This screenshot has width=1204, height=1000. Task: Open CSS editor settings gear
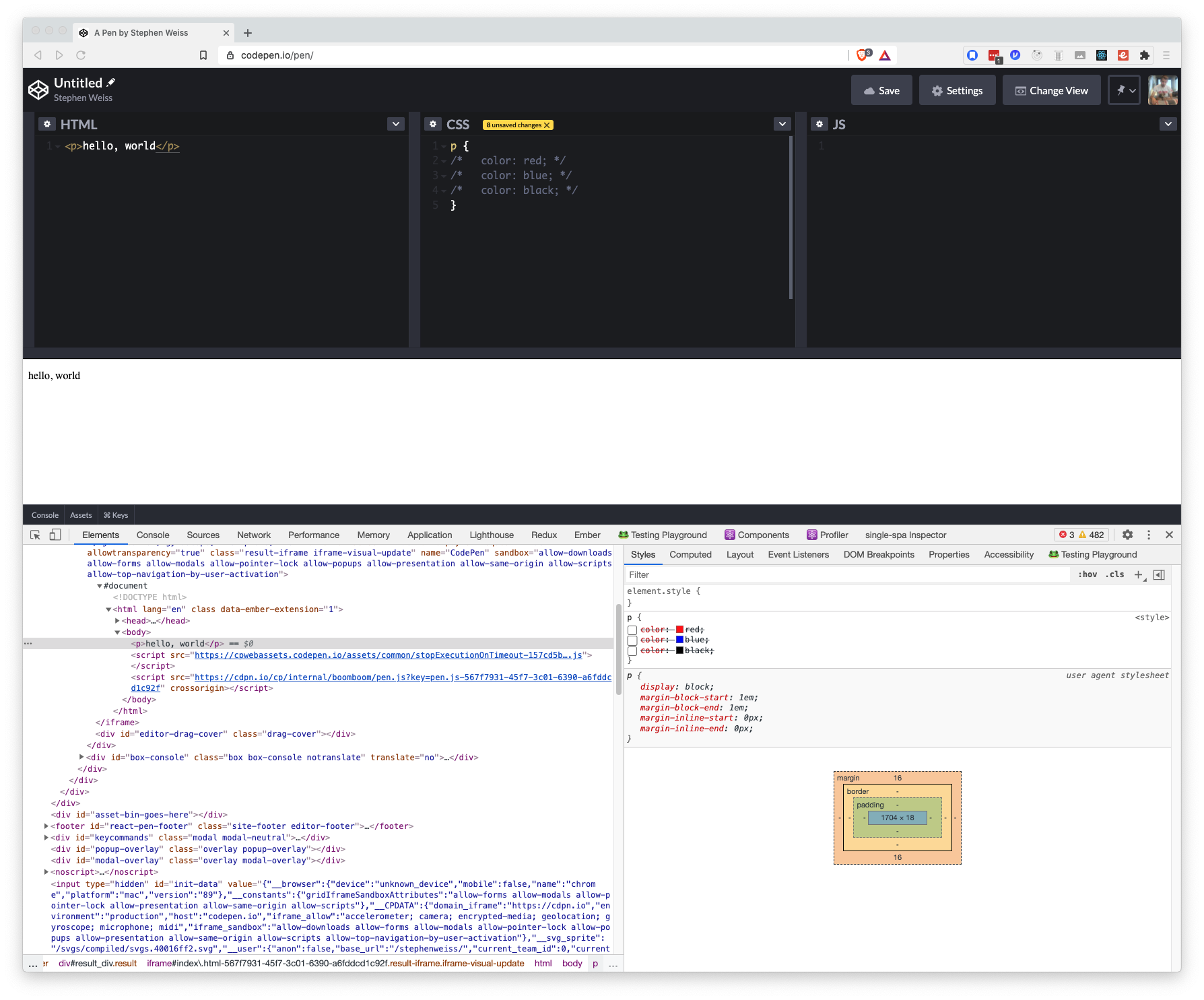[433, 124]
